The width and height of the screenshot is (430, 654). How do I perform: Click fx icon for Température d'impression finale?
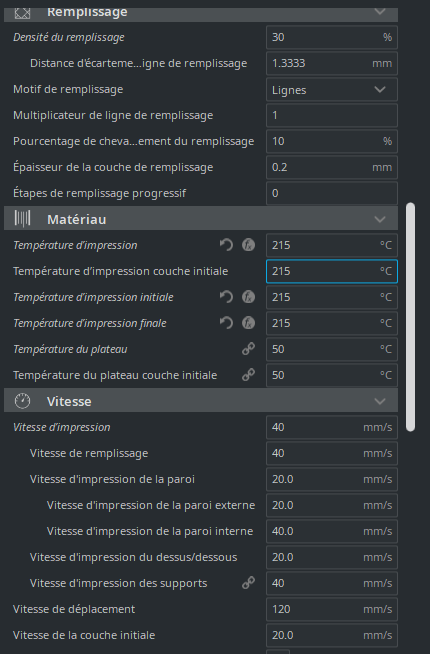click(249, 323)
